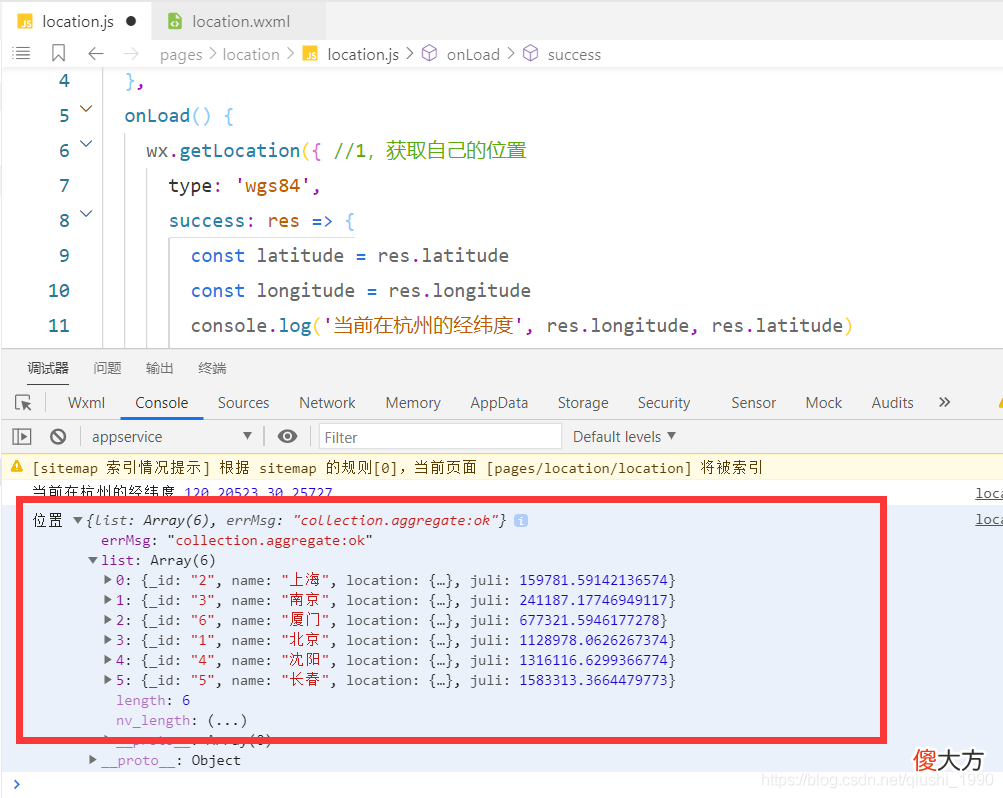Click code line number 11
Viewport: 1003px width, 798px height.
click(59, 325)
